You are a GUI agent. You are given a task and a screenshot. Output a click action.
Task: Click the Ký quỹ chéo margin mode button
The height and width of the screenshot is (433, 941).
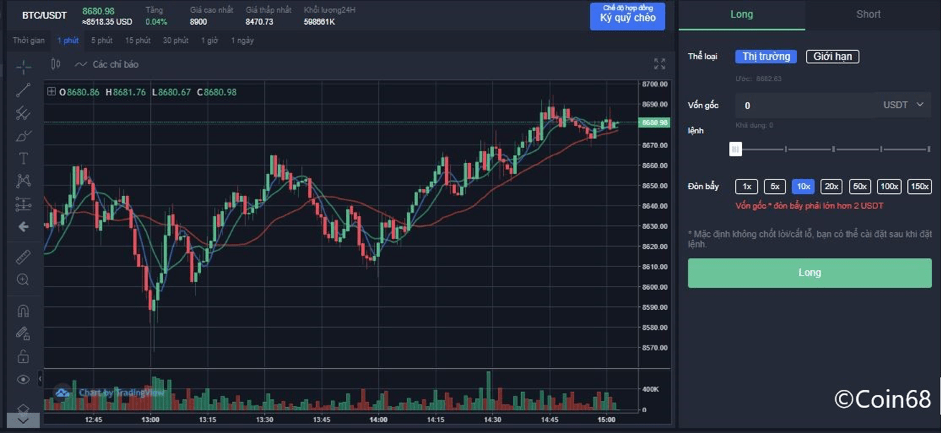coord(627,16)
